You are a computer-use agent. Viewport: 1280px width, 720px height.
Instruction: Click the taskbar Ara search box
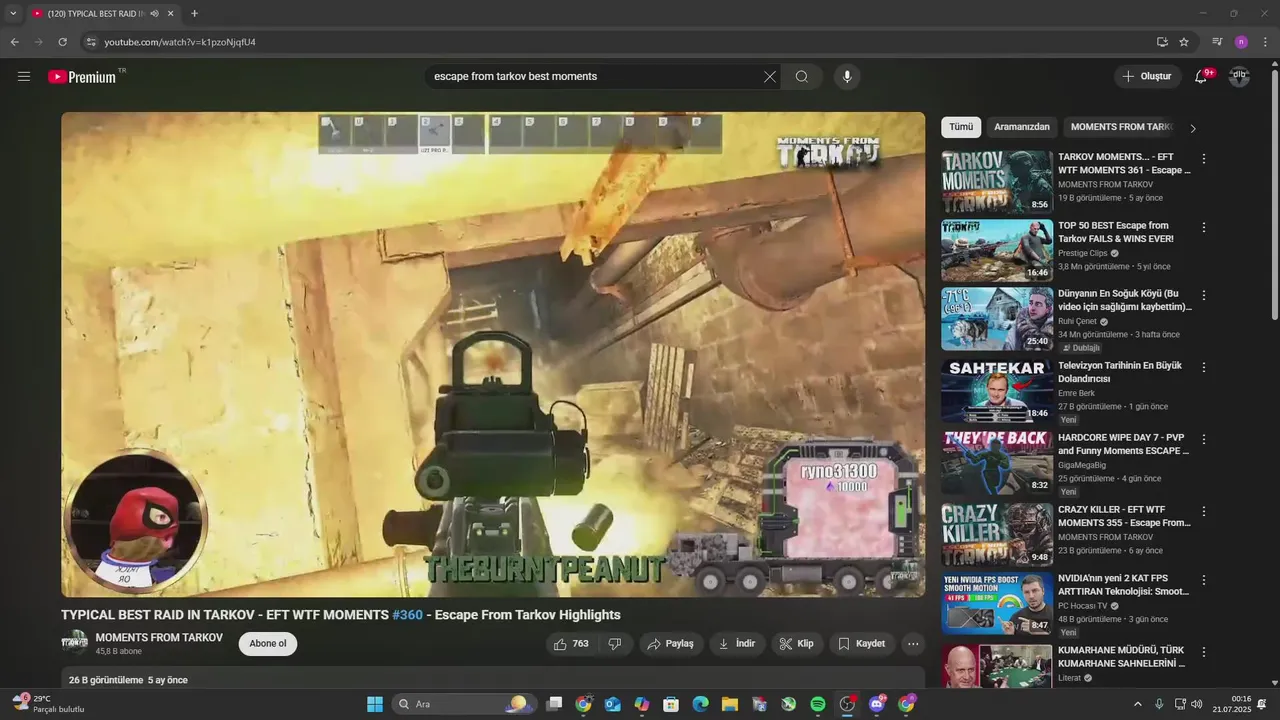point(463,704)
